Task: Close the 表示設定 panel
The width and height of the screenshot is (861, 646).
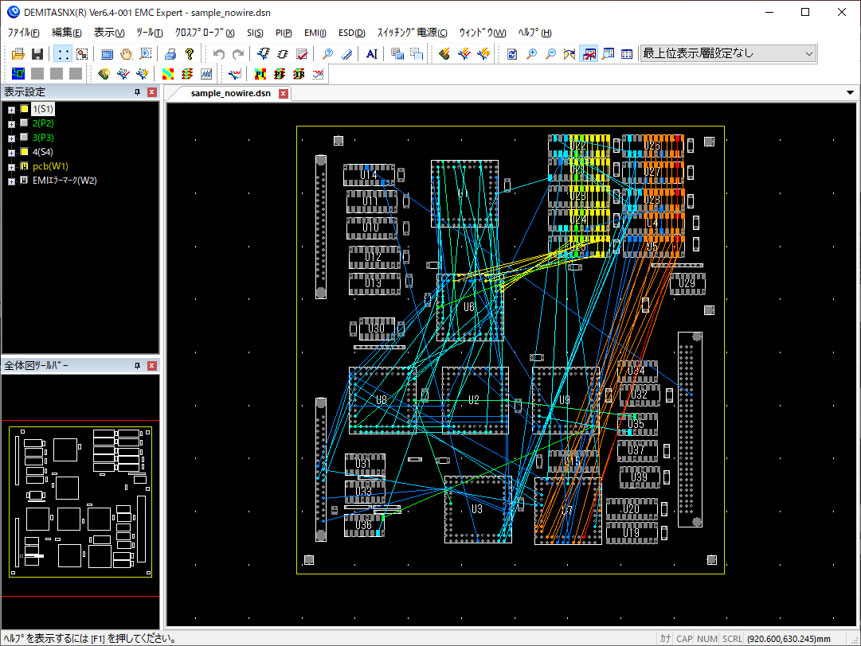Action: point(152,92)
